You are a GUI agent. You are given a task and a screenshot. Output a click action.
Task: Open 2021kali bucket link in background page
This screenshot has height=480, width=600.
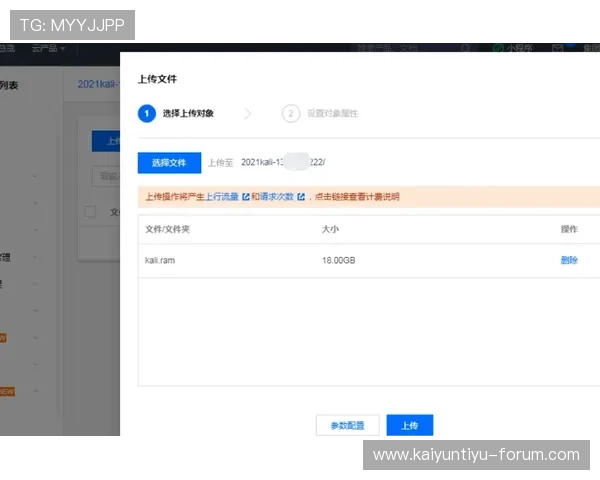(x=99, y=84)
